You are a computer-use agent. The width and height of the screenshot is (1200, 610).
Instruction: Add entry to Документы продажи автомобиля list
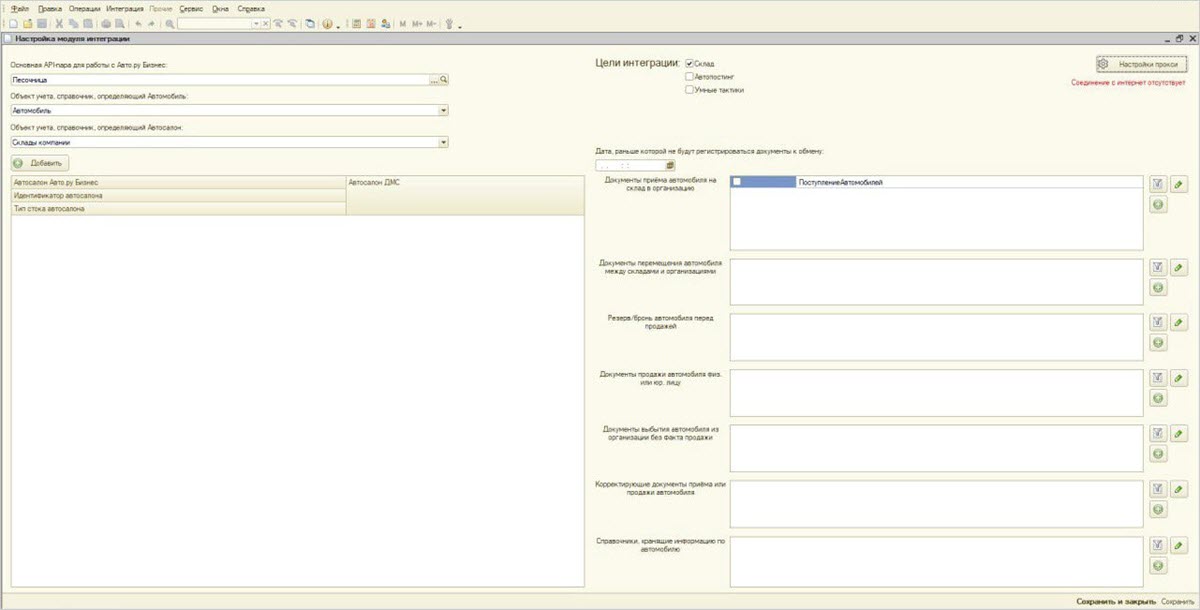click(1158, 398)
